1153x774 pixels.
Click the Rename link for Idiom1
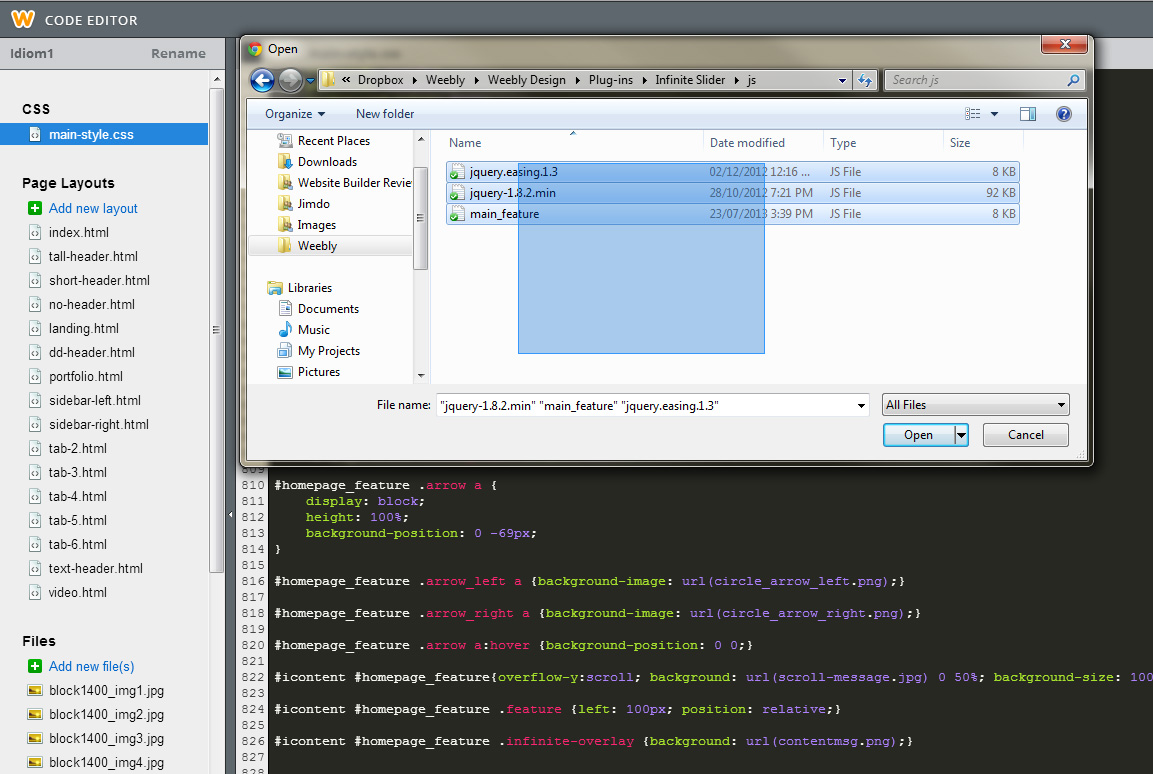[178, 54]
